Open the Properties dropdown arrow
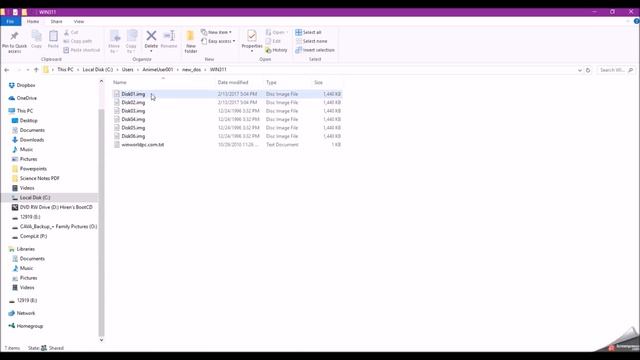This screenshot has width=640, height=360. tap(252, 51)
